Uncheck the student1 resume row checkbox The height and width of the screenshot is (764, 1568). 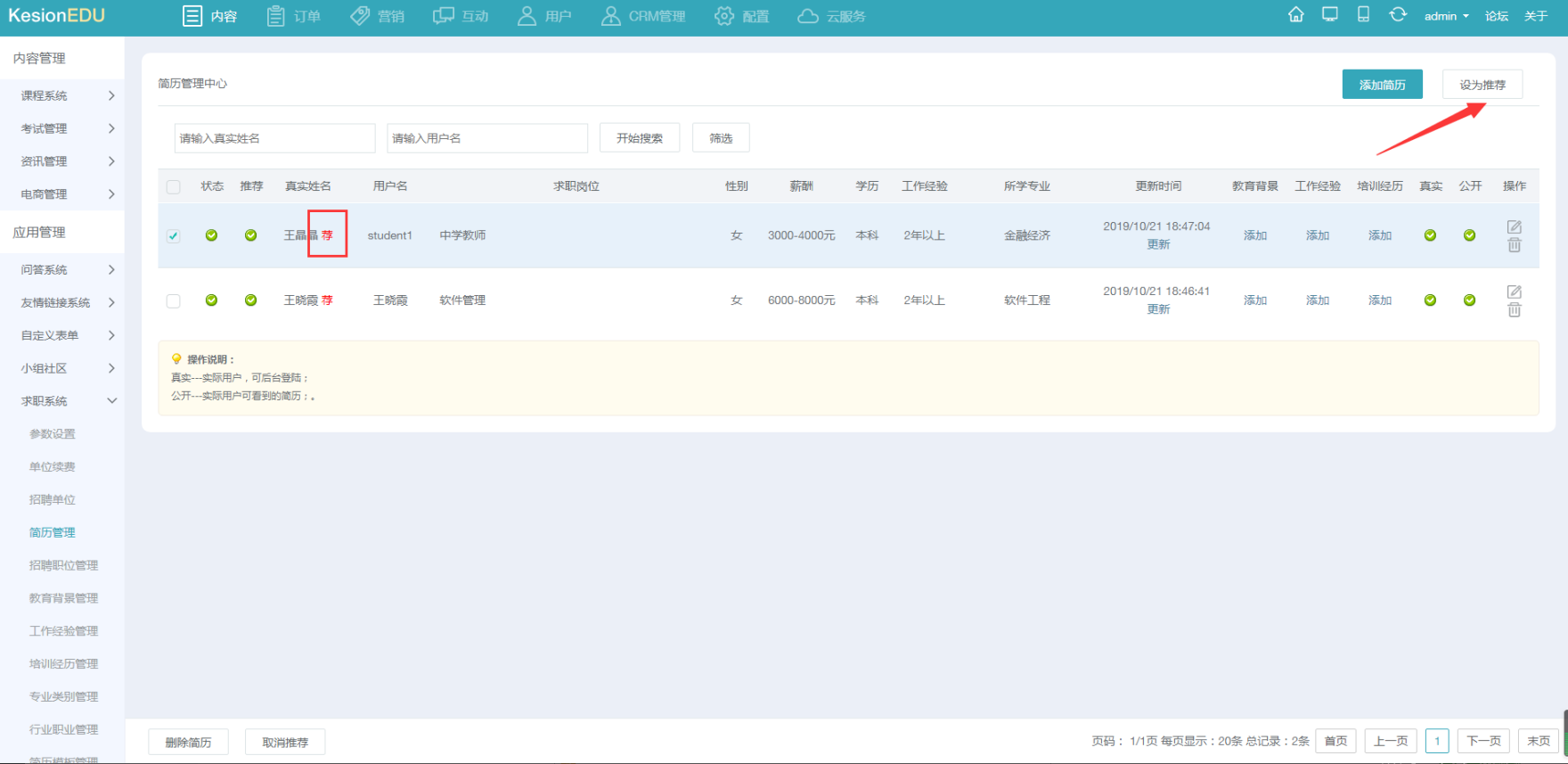(x=174, y=236)
